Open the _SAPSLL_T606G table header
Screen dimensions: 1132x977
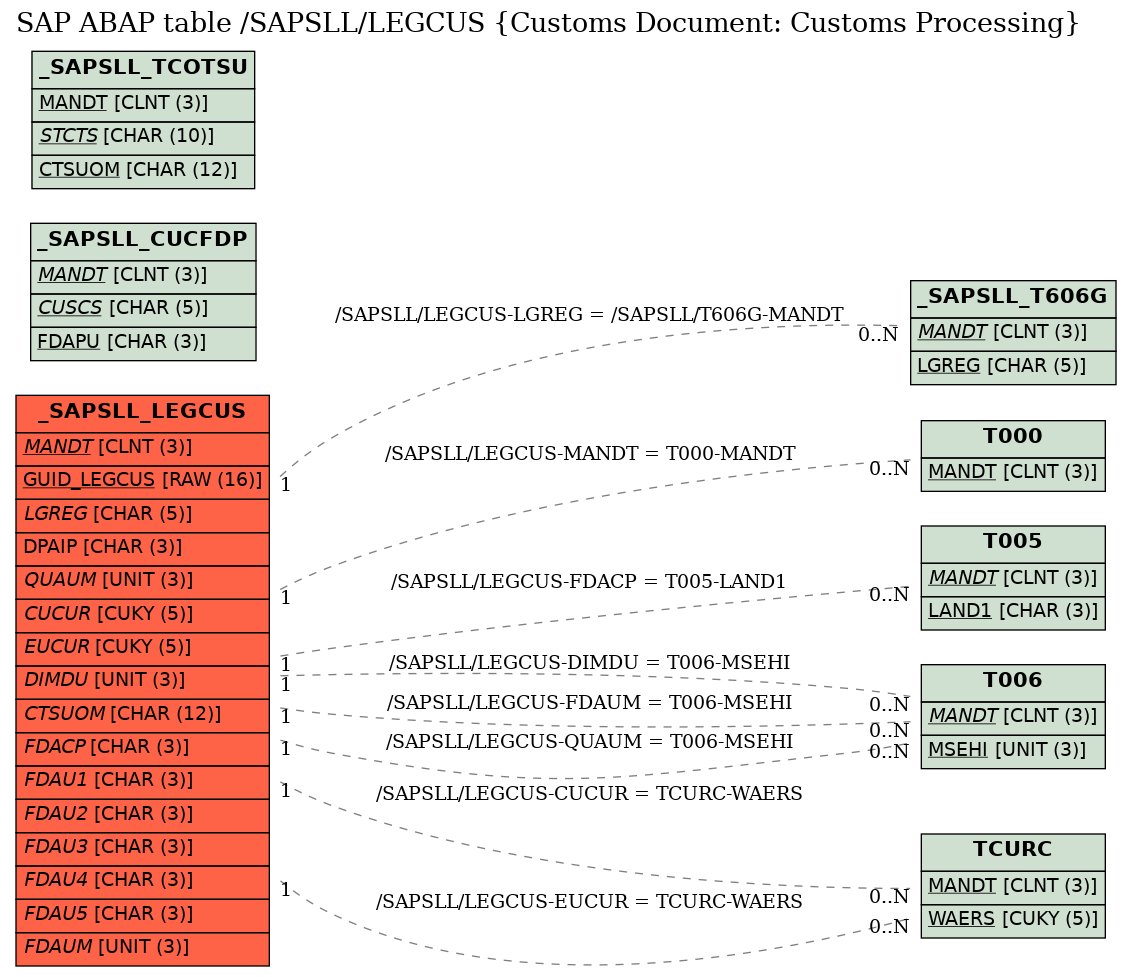(x=1013, y=298)
